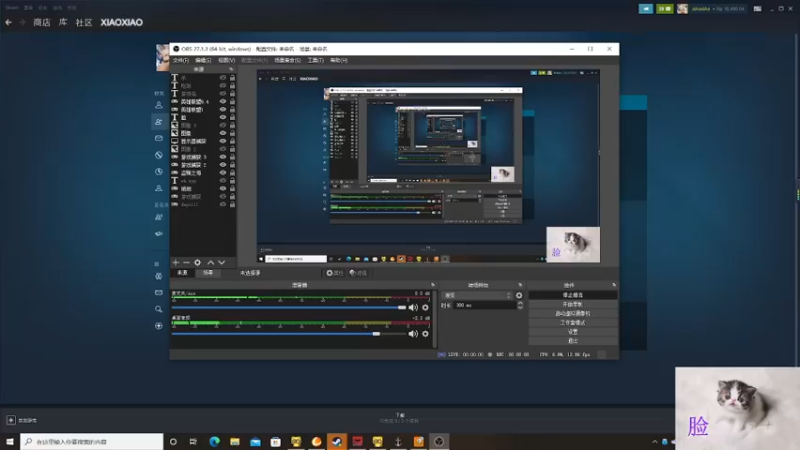Open the 渐变 transition type dropdown
The image size is (800, 450).
click(477, 295)
